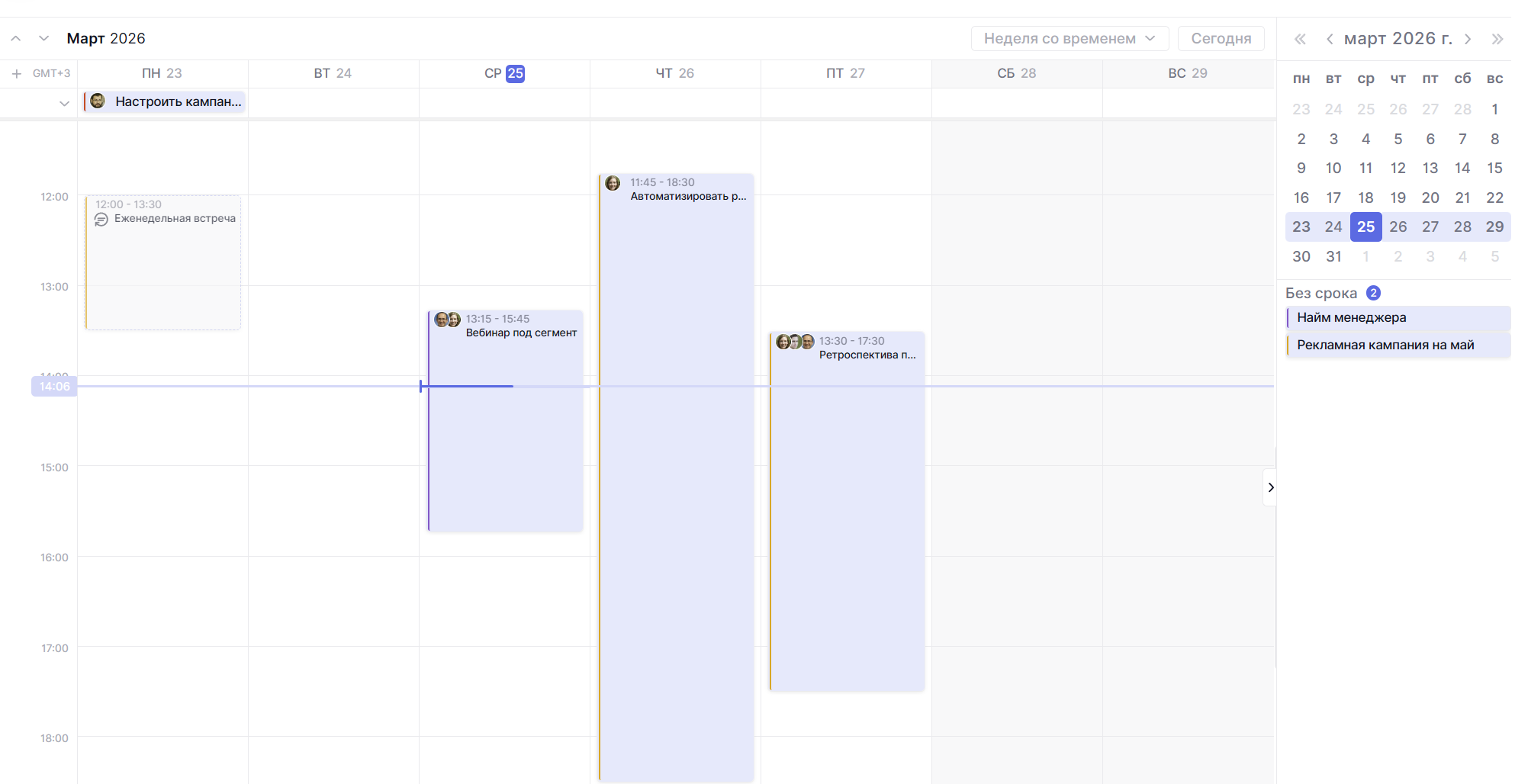Open the Найм менеджера task
This screenshot has height=784, width=1515.
pos(1397,317)
